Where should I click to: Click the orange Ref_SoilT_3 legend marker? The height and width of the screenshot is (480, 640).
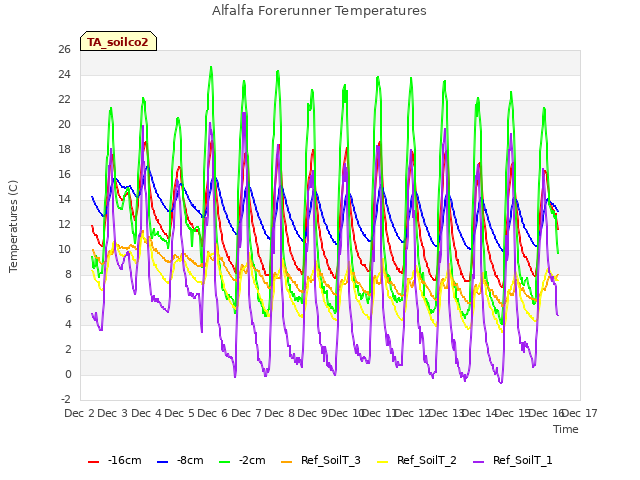(x=287, y=462)
